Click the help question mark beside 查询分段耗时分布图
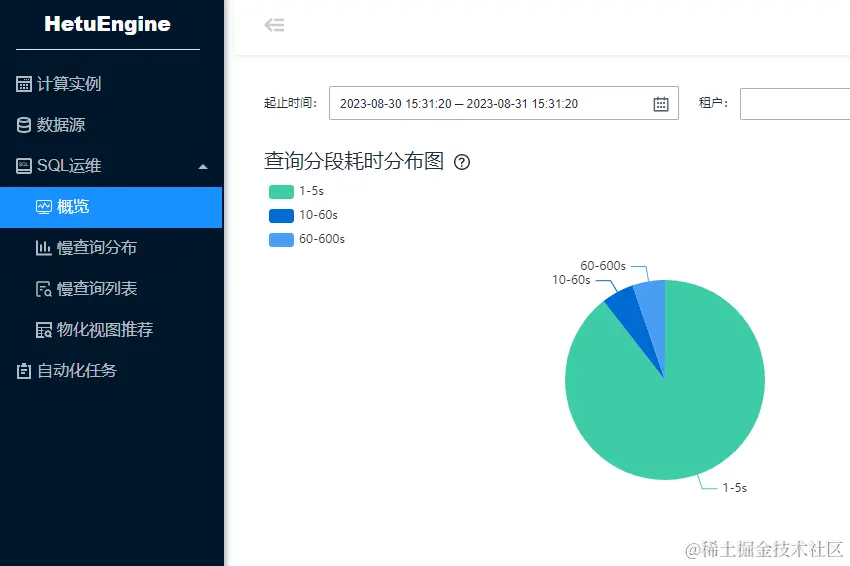 (x=462, y=162)
